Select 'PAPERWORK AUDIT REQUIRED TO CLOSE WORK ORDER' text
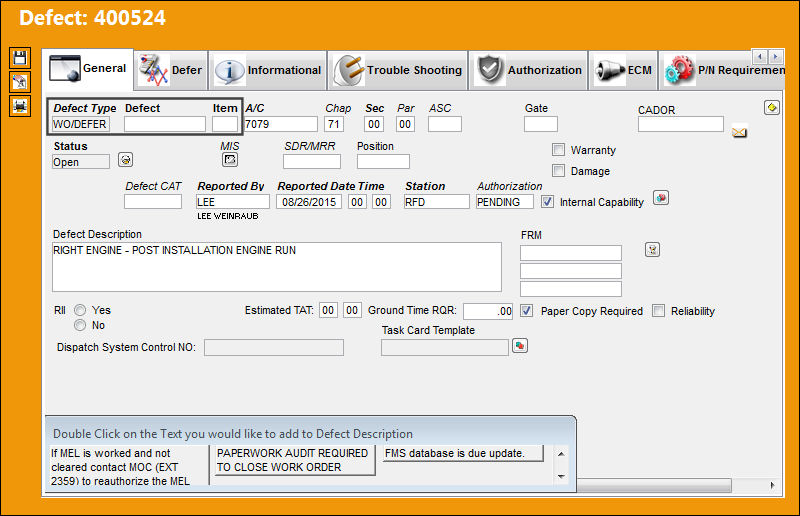This screenshot has width=800, height=516. 293,460
